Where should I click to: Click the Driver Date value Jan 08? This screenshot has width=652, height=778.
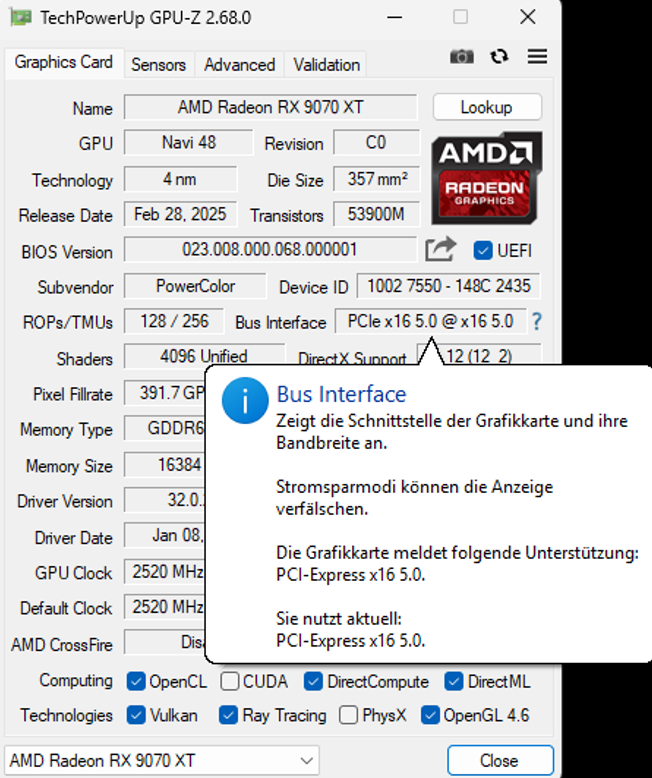165,535
